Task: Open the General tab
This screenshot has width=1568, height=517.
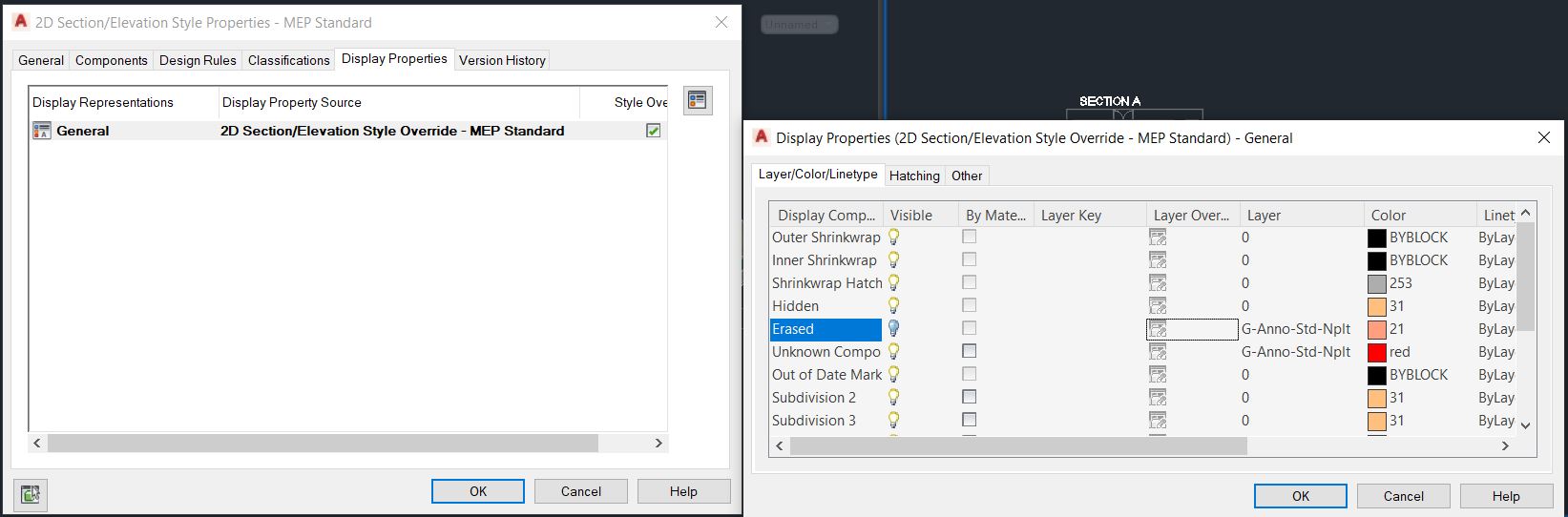Action: [41, 60]
